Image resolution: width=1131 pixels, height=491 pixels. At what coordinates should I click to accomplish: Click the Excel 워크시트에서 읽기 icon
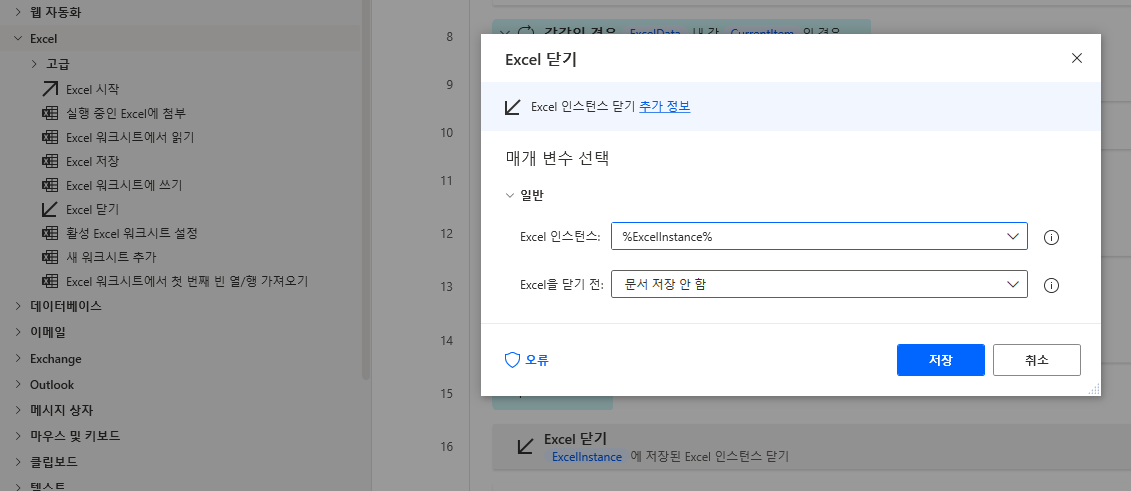[50, 137]
